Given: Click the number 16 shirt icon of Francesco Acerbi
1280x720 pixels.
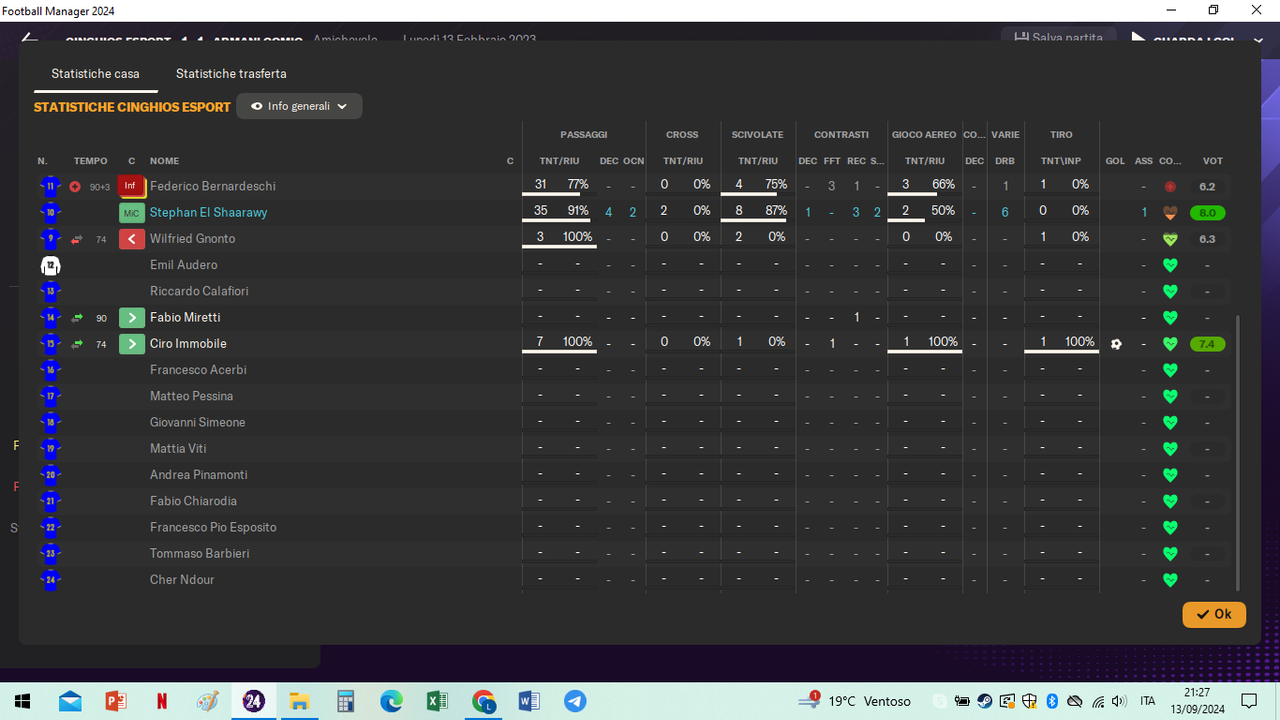Looking at the screenshot, I should 50,370.
